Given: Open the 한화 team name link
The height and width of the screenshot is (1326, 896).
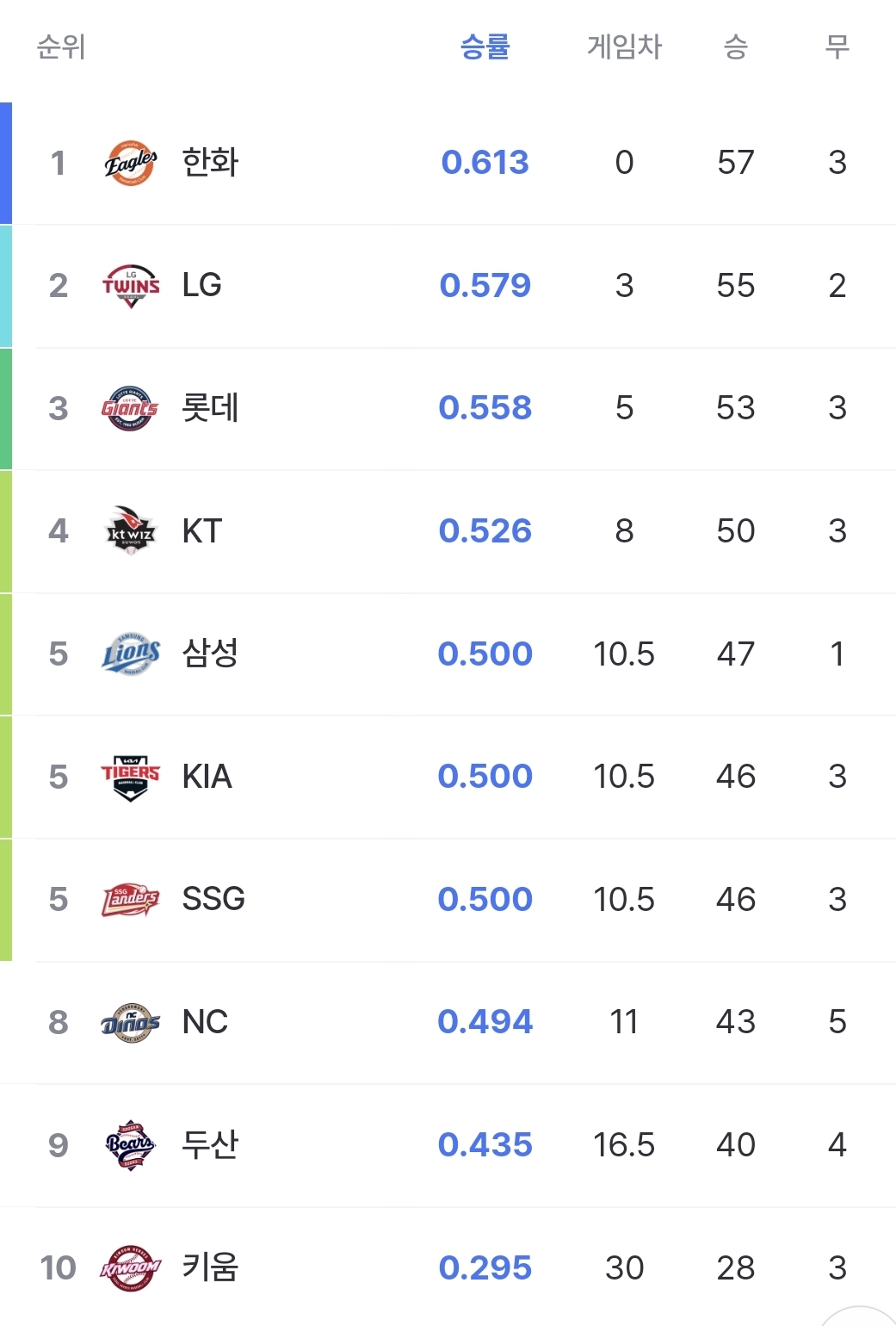Looking at the screenshot, I should coord(210,162).
